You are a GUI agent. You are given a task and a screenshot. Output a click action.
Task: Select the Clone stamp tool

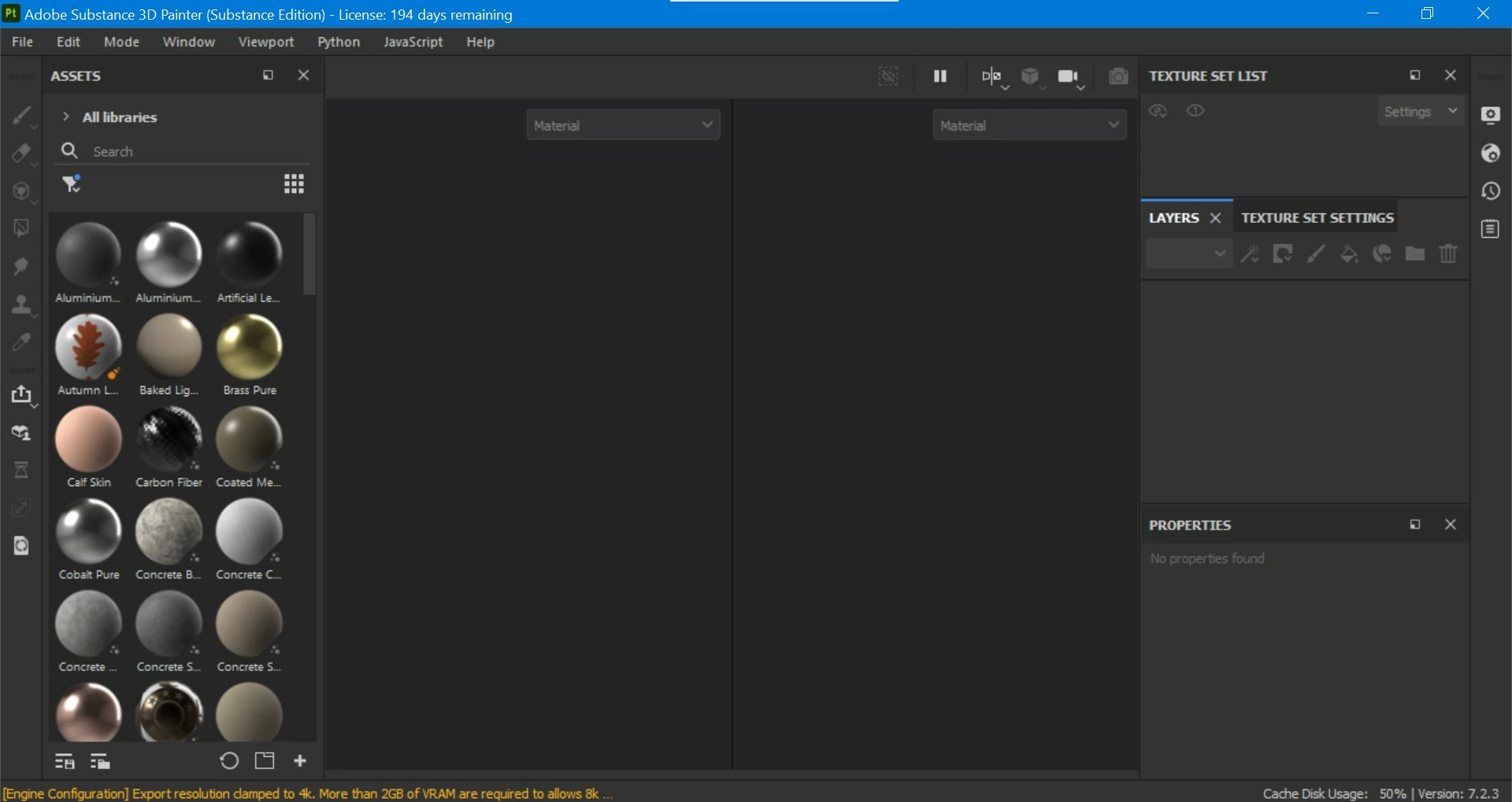(x=21, y=304)
